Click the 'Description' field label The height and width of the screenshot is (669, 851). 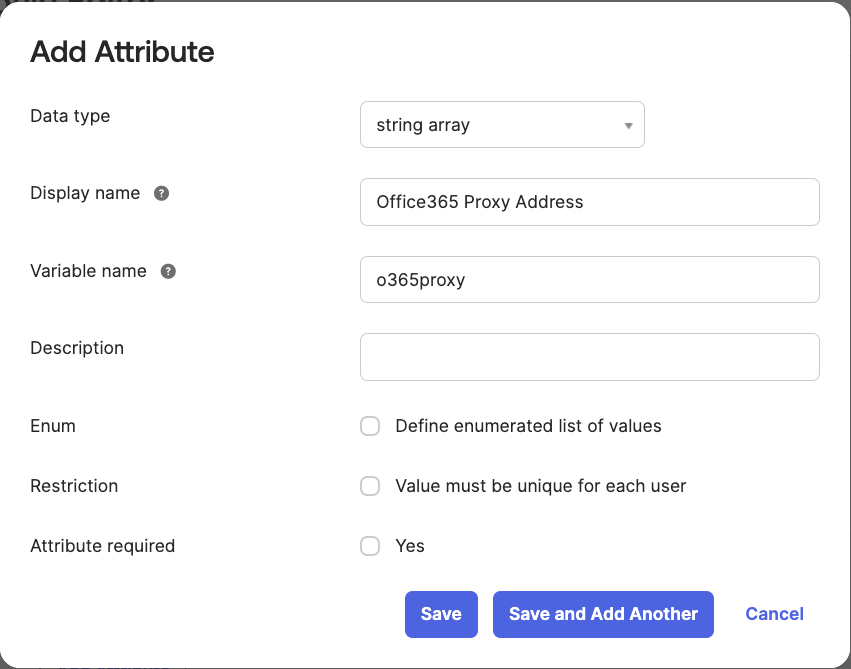[77, 348]
